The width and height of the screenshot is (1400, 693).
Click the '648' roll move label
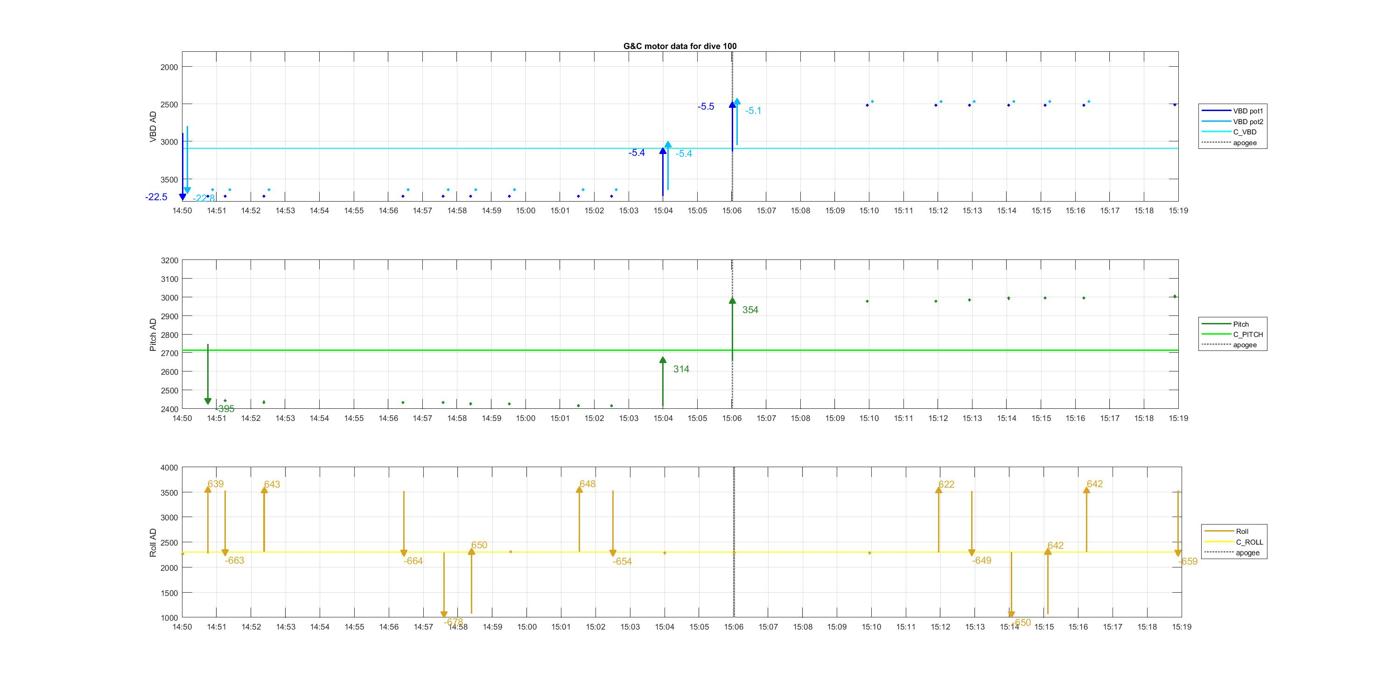click(588, 484)
